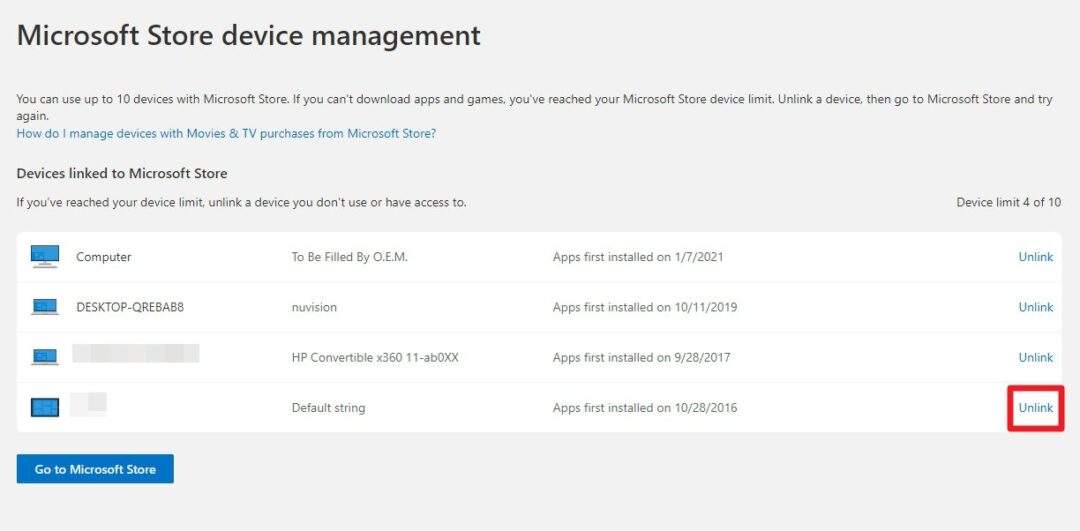This screenshot has height=531, width=1080.
Task: Click the laptop icon beside DESKTOP-QREBAB8
Action: pos(45,306)
